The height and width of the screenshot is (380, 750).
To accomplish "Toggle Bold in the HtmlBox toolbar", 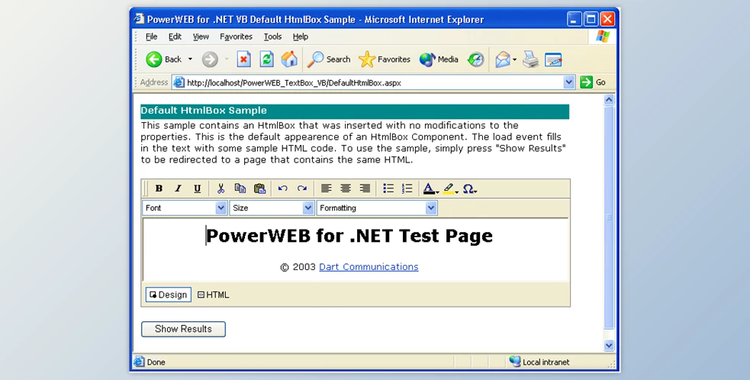I will coord(159,189).
